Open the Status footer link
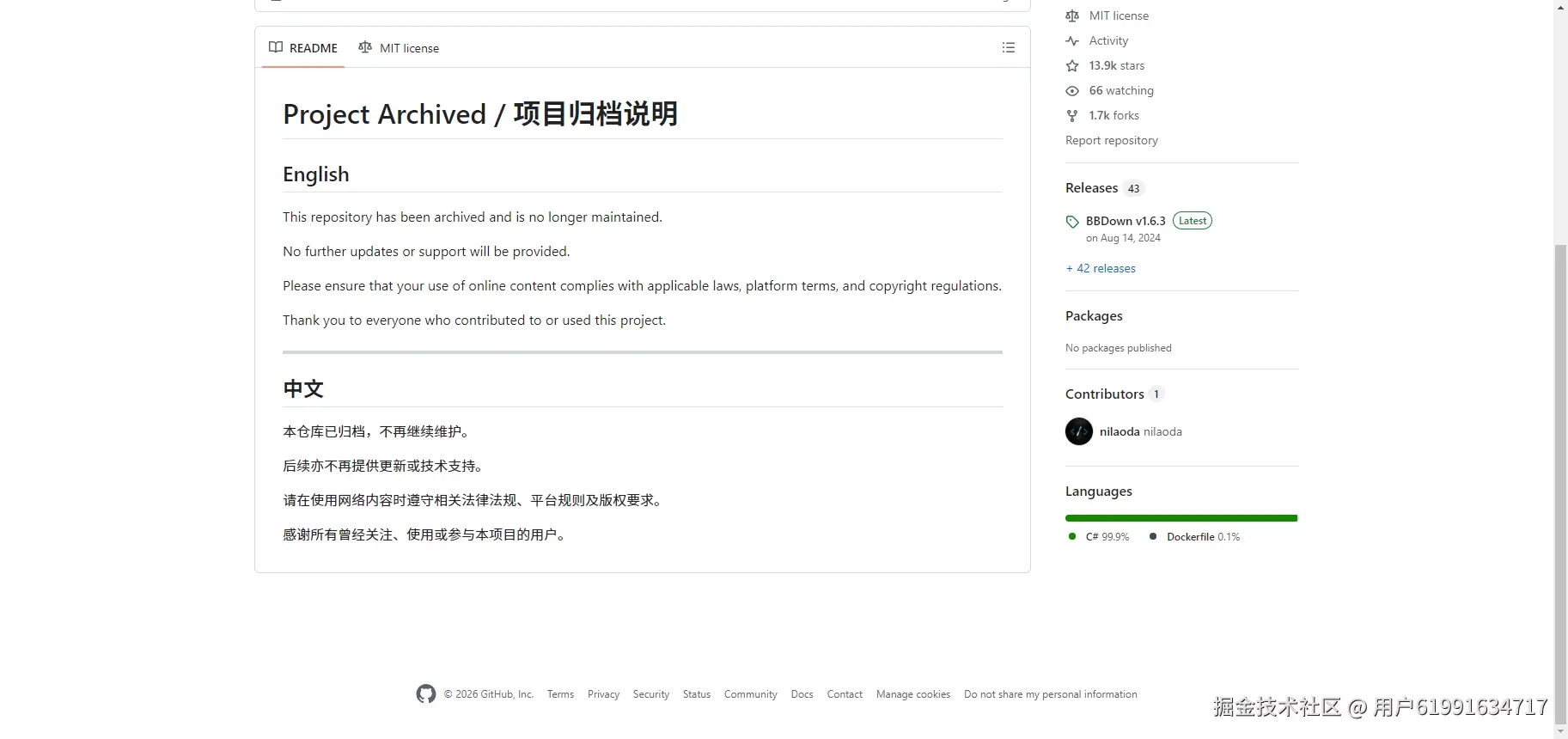The image size is (1568, 739). point(697,694)
